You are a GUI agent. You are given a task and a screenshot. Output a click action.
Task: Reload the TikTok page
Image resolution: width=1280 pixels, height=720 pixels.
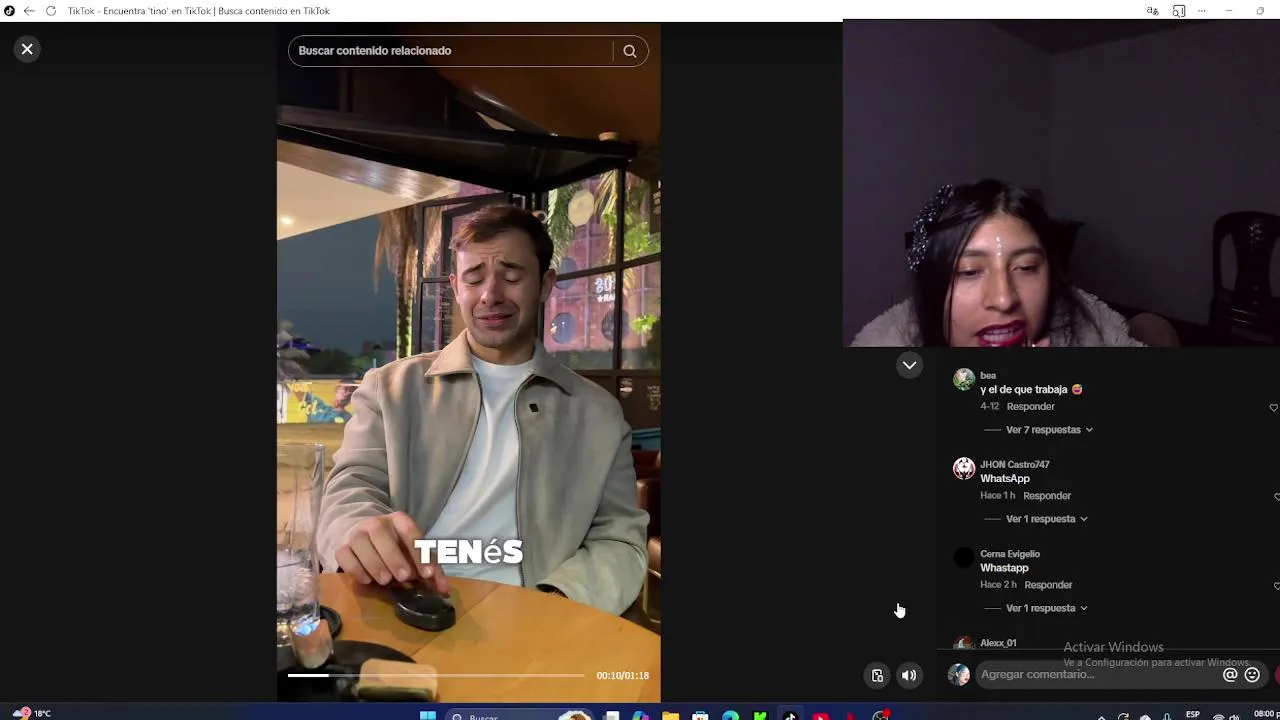click(51, 11)
